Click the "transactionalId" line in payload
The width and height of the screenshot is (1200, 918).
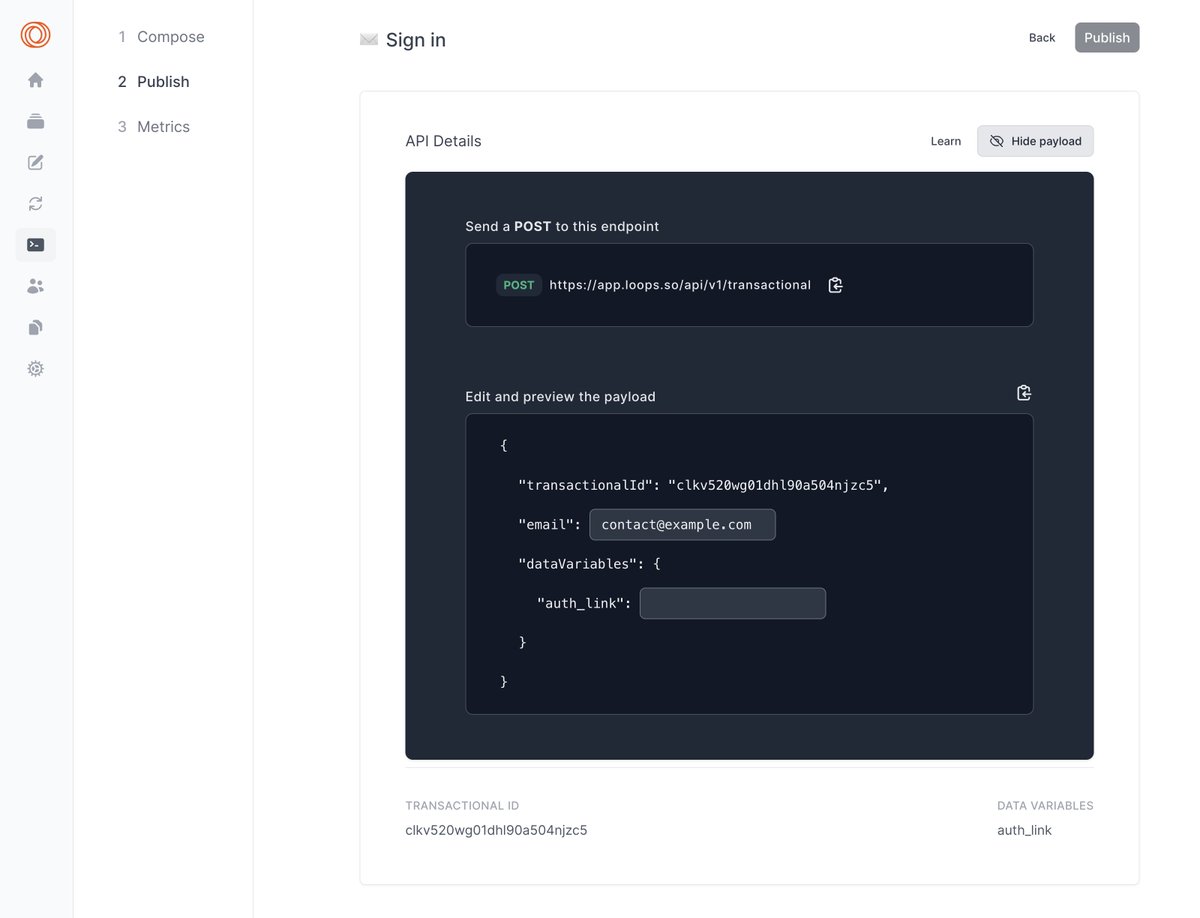coord(703,485)
